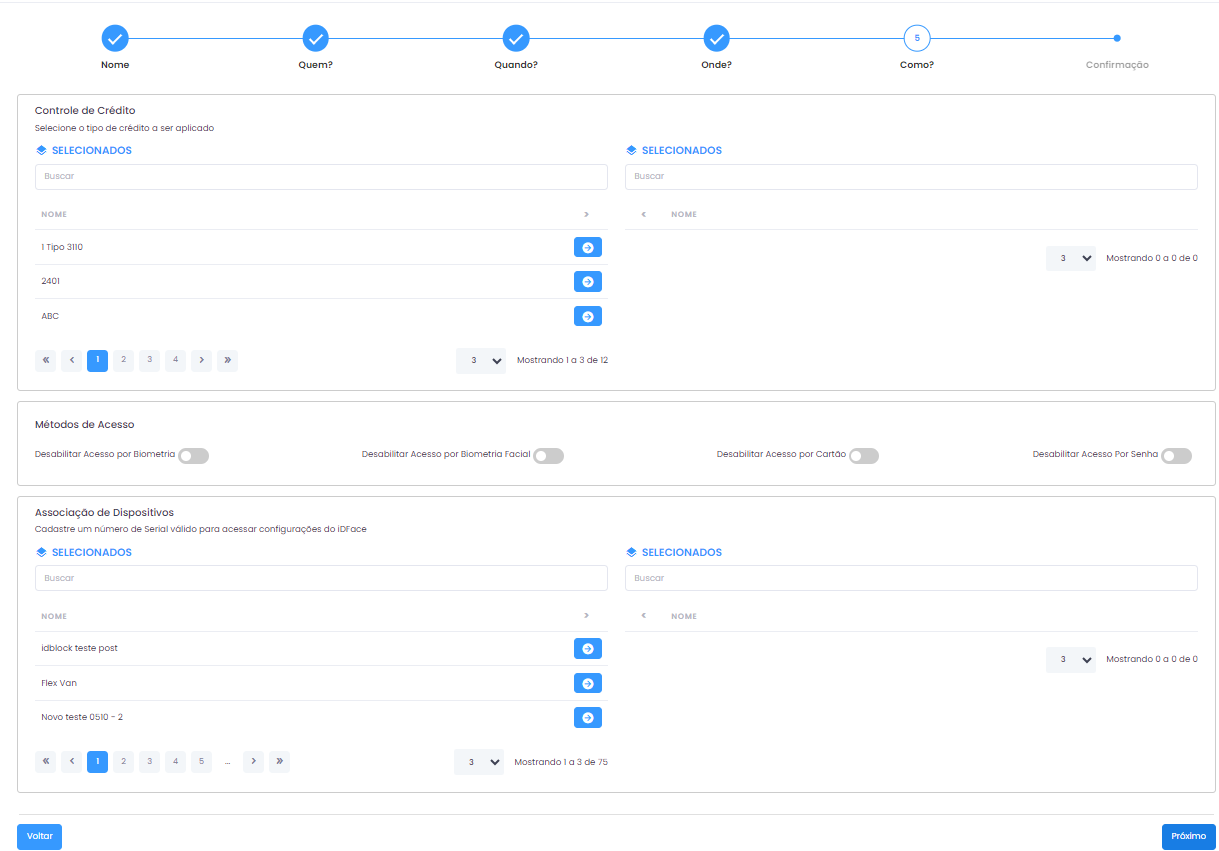Add 'idblock teste post' device via arrow
Viewport: 1219px width, 851px height.
(587, 649)
